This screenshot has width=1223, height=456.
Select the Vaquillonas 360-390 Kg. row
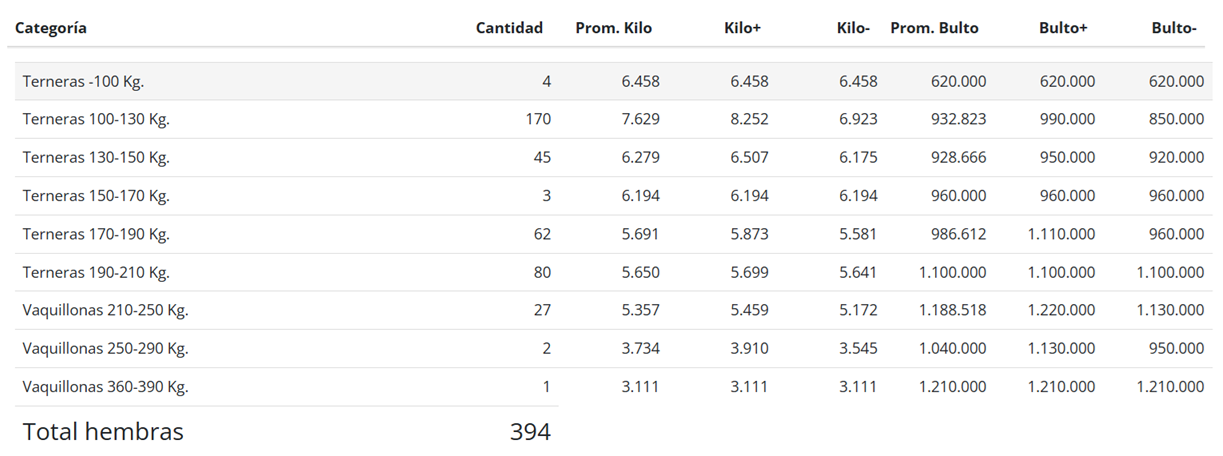click(x=105, y=386)
